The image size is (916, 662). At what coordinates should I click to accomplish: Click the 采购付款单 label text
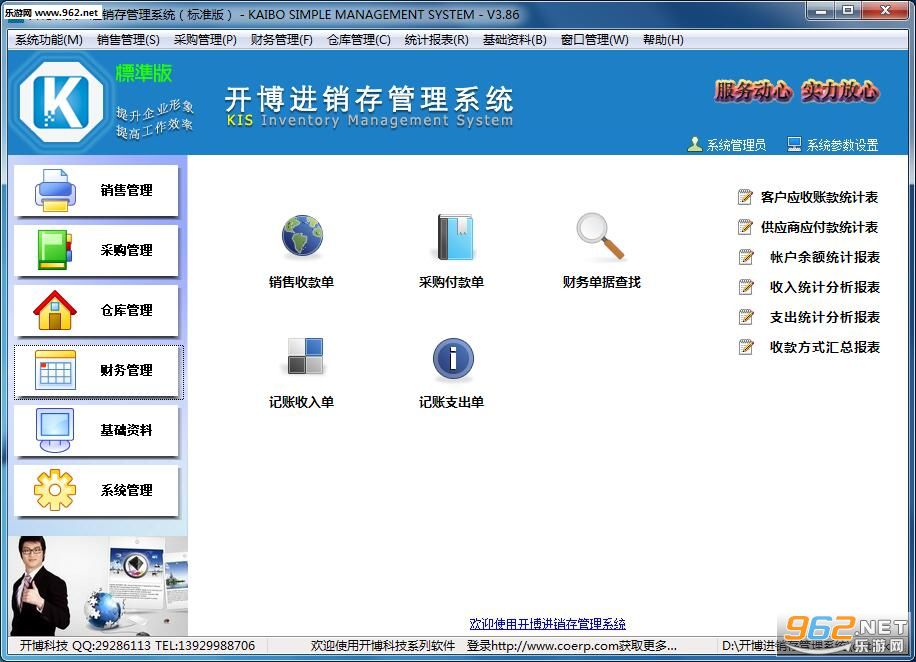pos(451,282)
